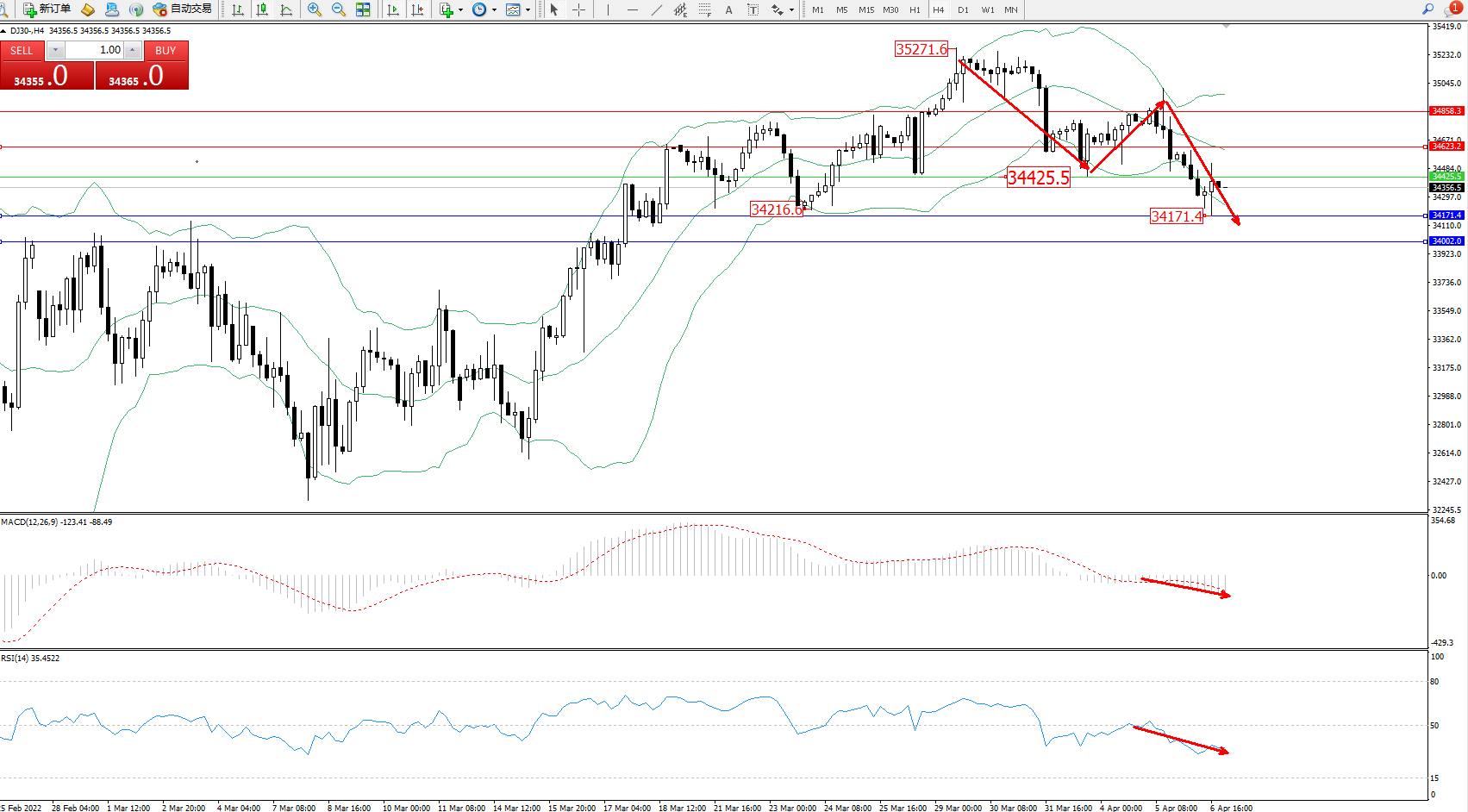The width and height of the screenshot is (1468, 812).
Task: Open the indicators list dropdown
Action: pos(460,9)
